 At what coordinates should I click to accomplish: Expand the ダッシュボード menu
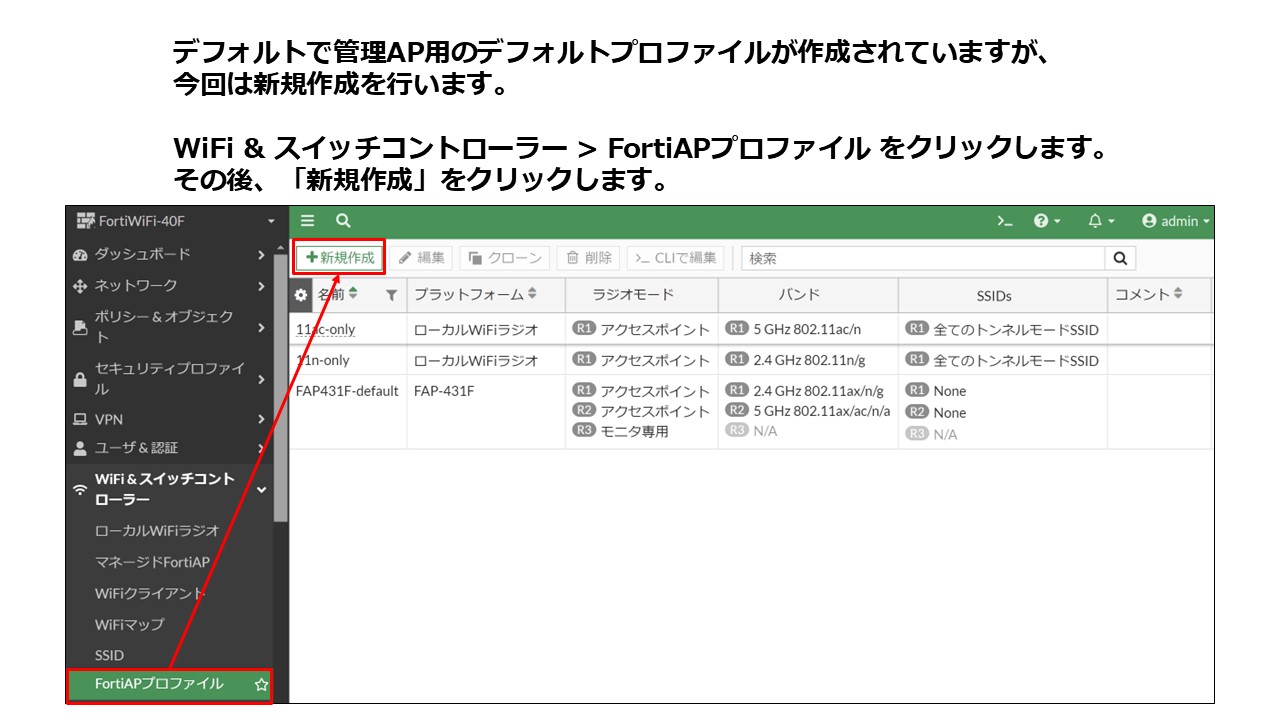[x=170, y=254]
